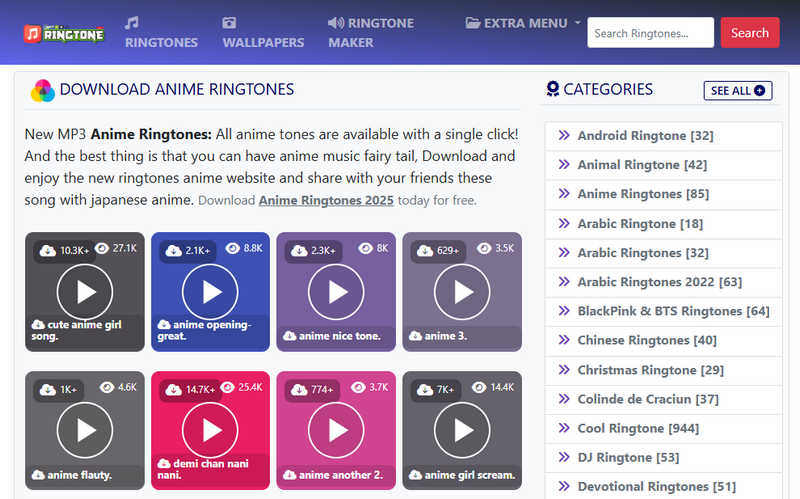The height and width of the screenshot is (499, 800).
Task: Click the 3.7K views eye icon
Action: 358,387
